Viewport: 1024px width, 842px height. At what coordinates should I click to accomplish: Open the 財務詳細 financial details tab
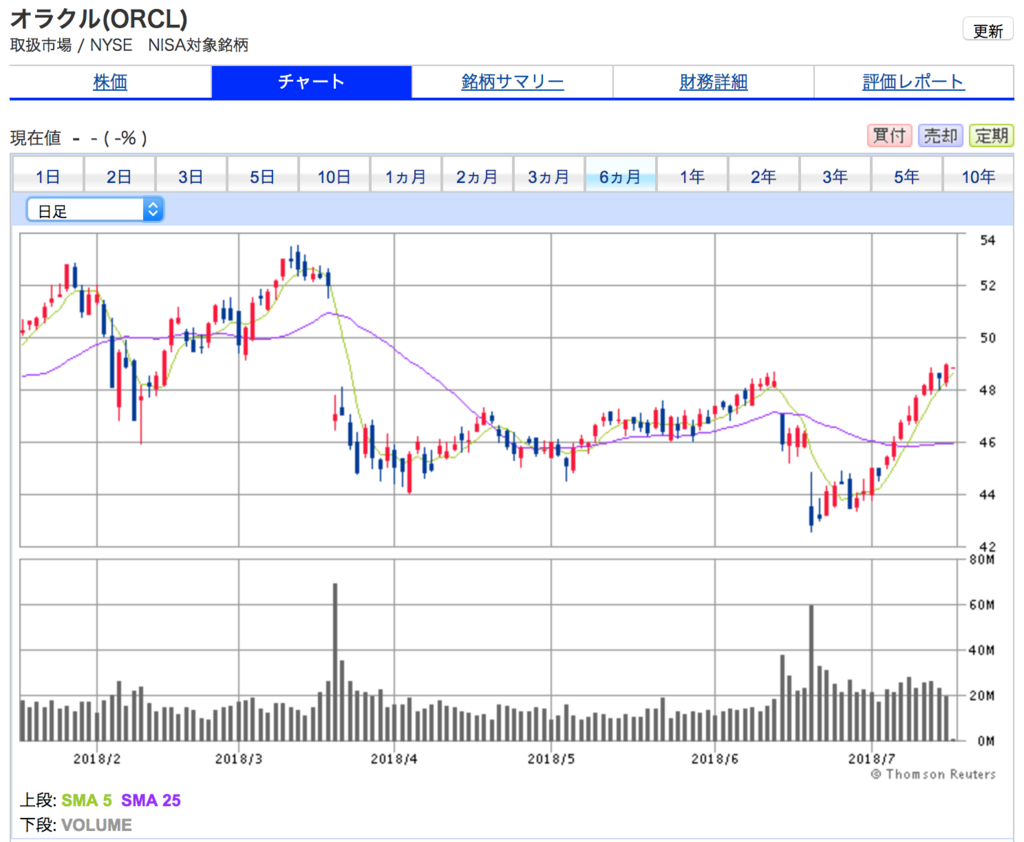coord(712,83)
